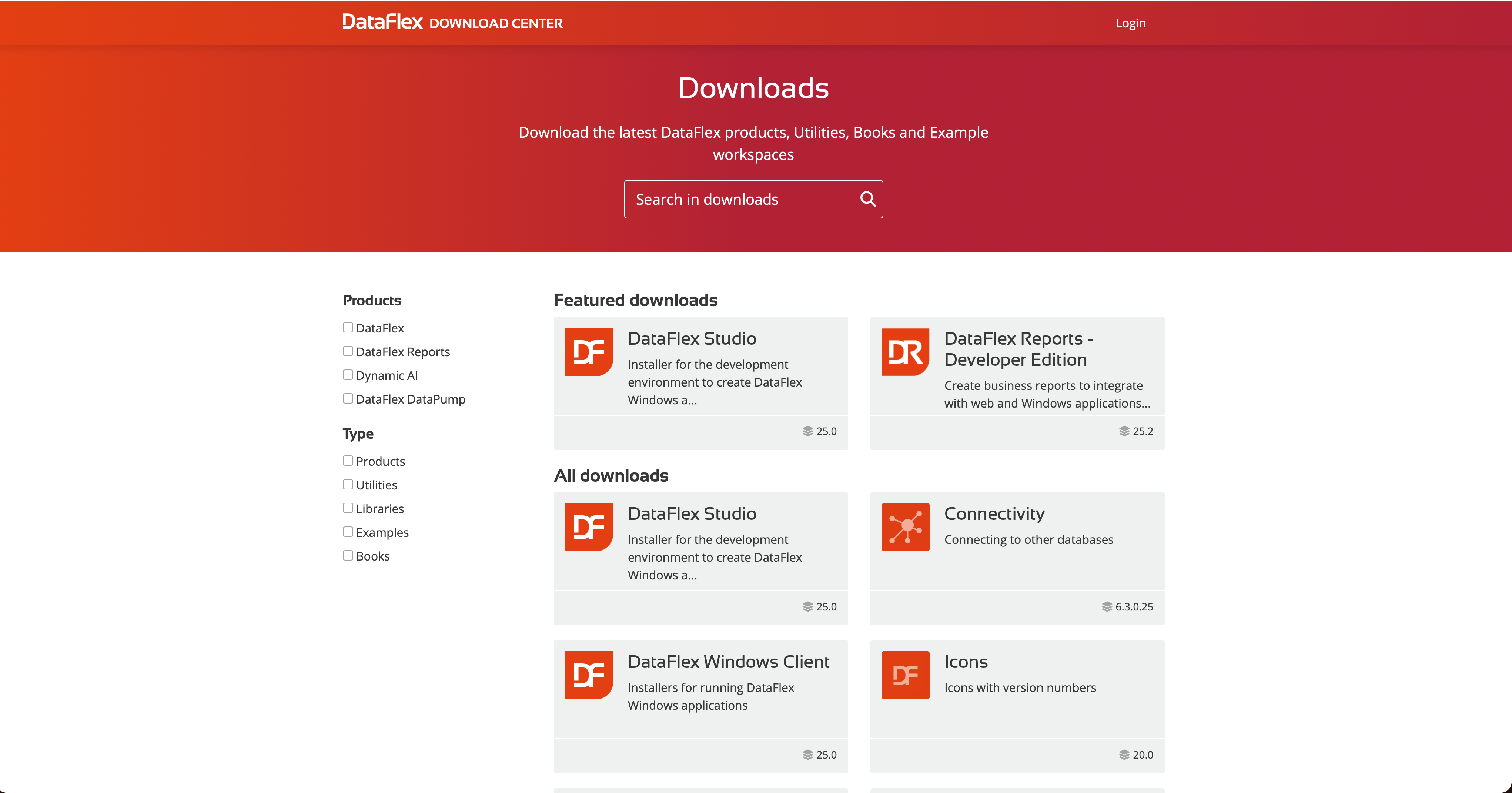Click 'Icons with version numbers' description
The image size is (1512, 793).
pyautogui.click(x=1020, y=688)
